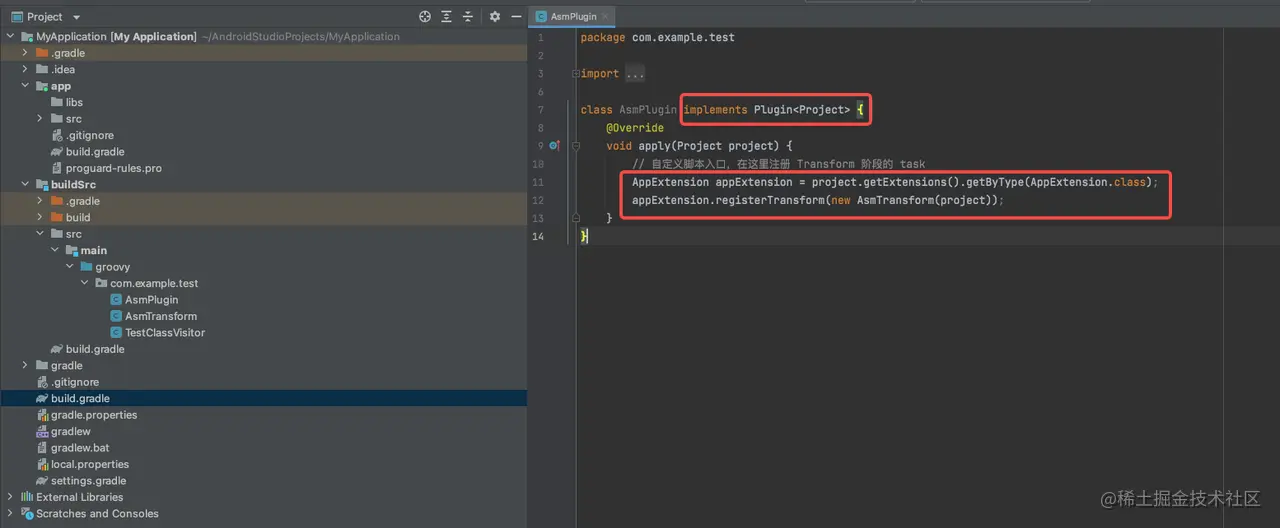This screenshot has width=1280, height=528.
Task: Click the Project view window icon in header
Action: pyautogui.click(x=15, y=17)
